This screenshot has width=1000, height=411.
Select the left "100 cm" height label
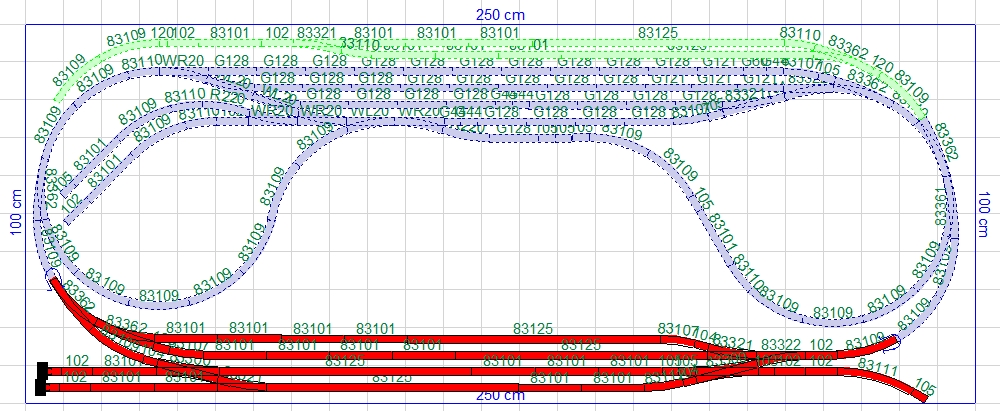pos(16,209)
